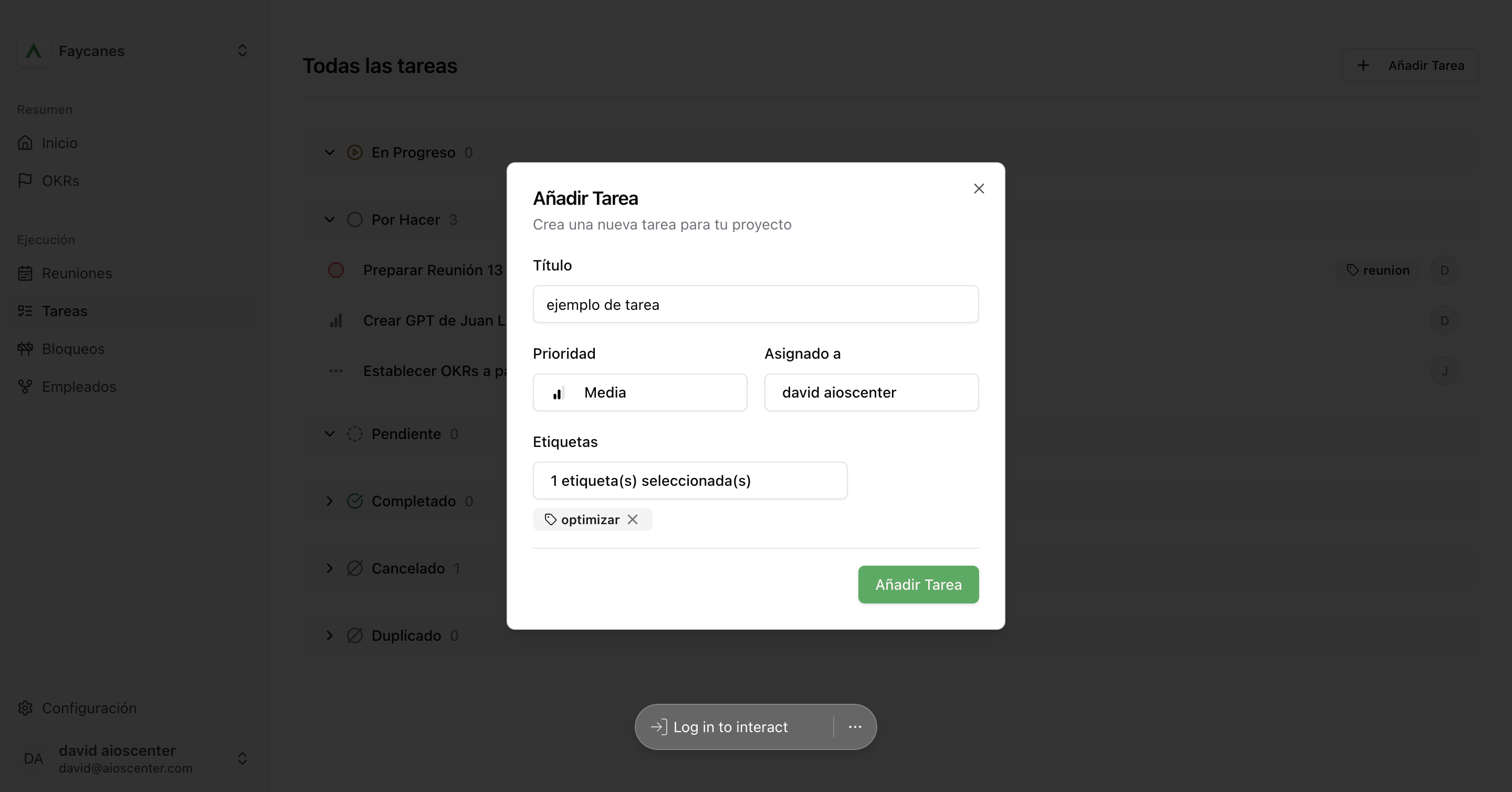Open the david aioscenter user menu
The image size is (1512, 792).
pos(133,758)
